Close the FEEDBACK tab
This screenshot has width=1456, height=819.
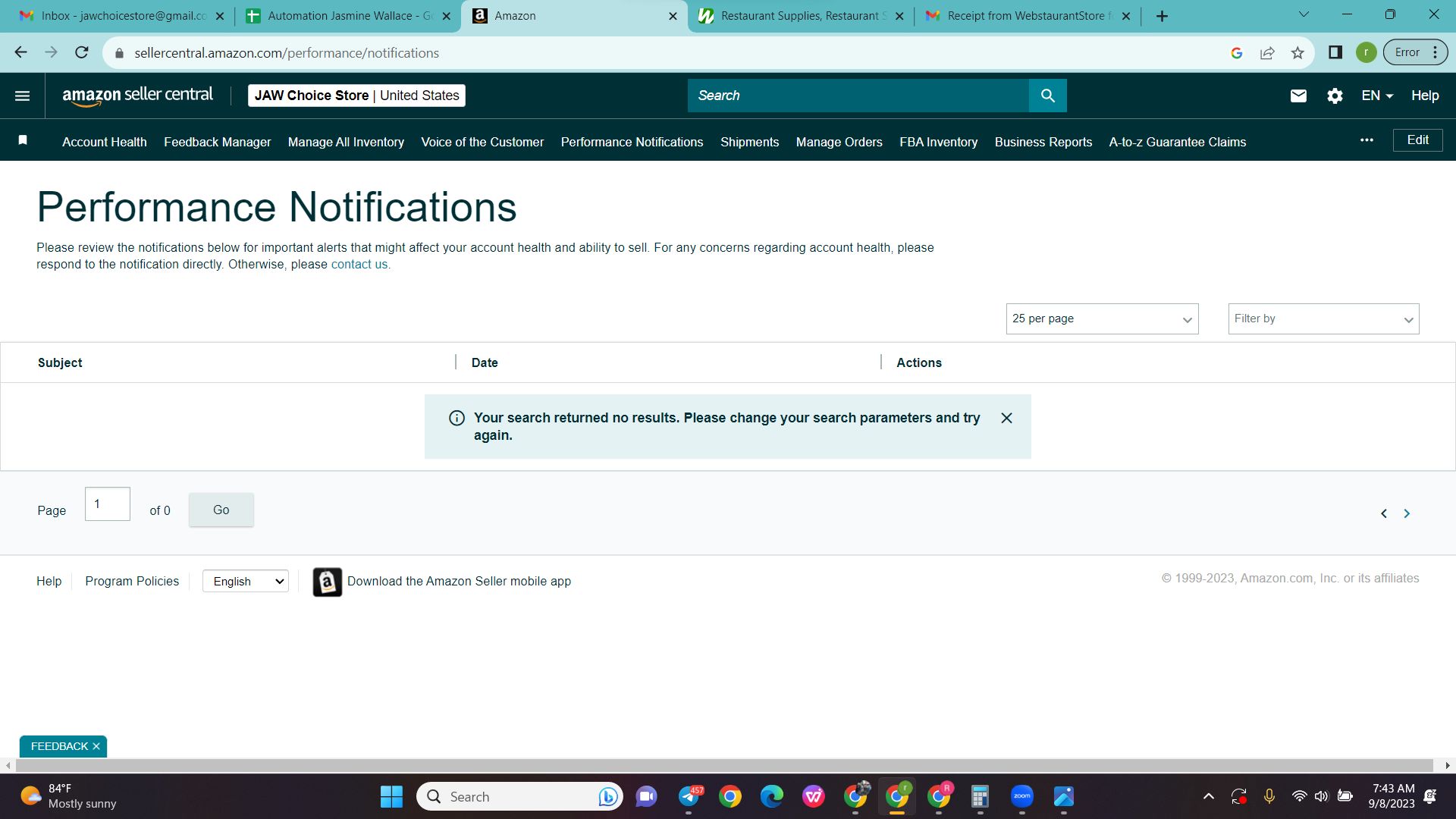pyautogui.click(x=96, y=746)
